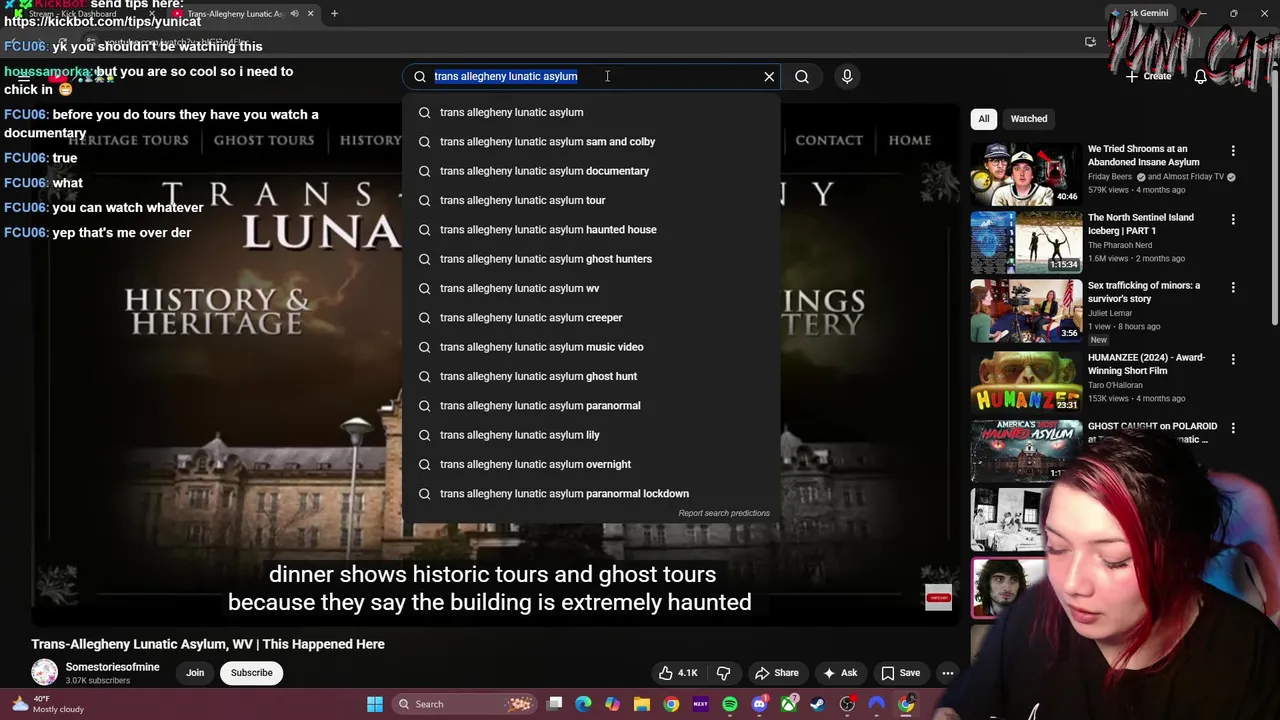Choose suggestion ending in 'haunted house'
The width and height of the screenshot is (1280, 720).
[591, 229]
